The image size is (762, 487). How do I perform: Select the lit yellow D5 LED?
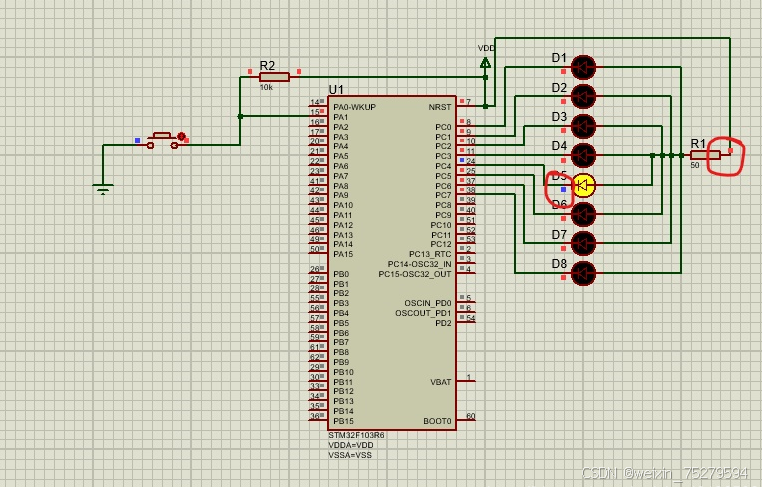584,185
